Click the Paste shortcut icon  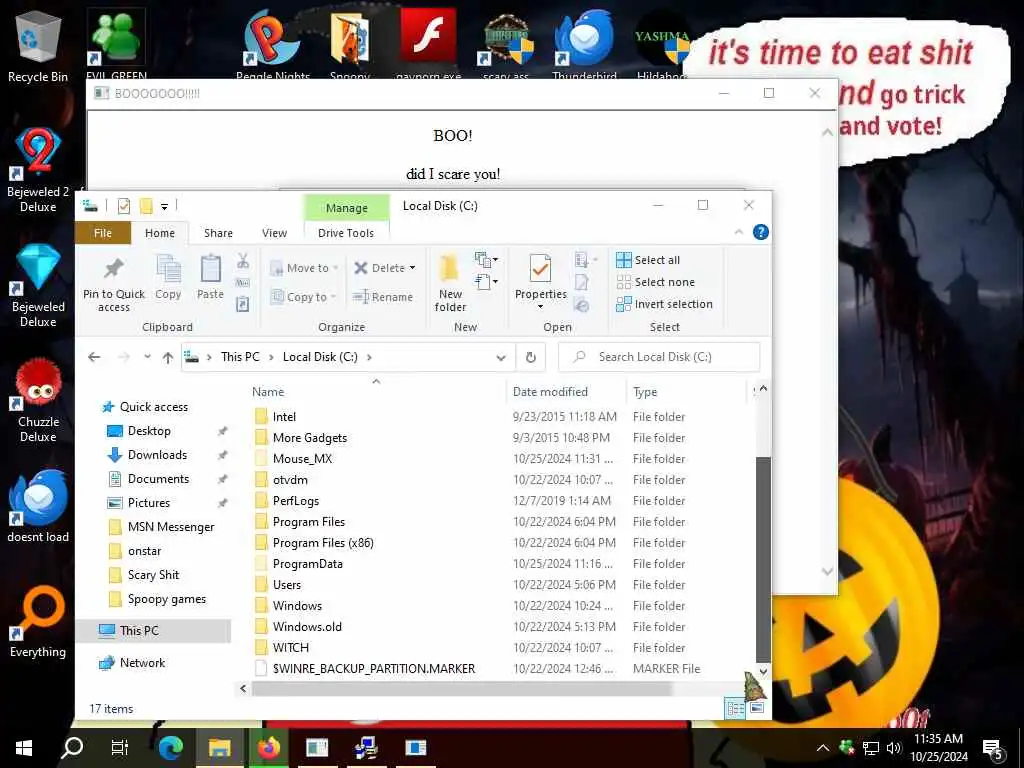[242, 304]
